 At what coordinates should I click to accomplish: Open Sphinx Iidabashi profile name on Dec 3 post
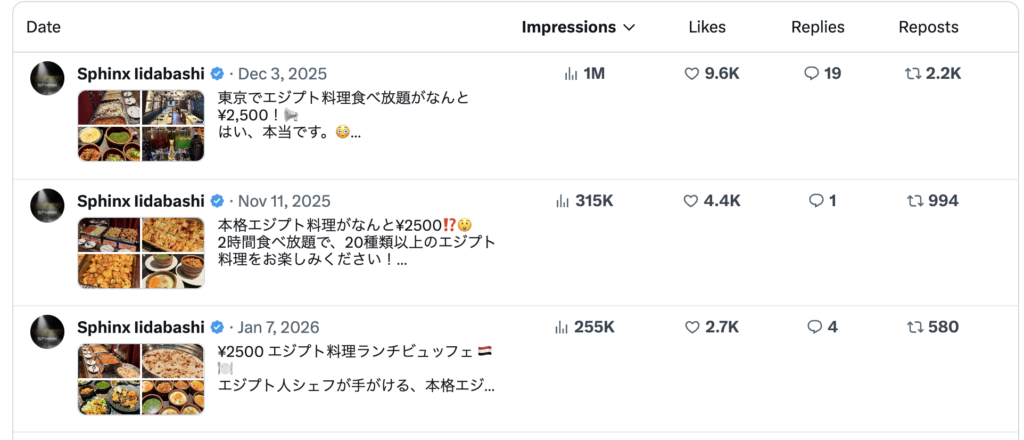[x=140, y=74]
